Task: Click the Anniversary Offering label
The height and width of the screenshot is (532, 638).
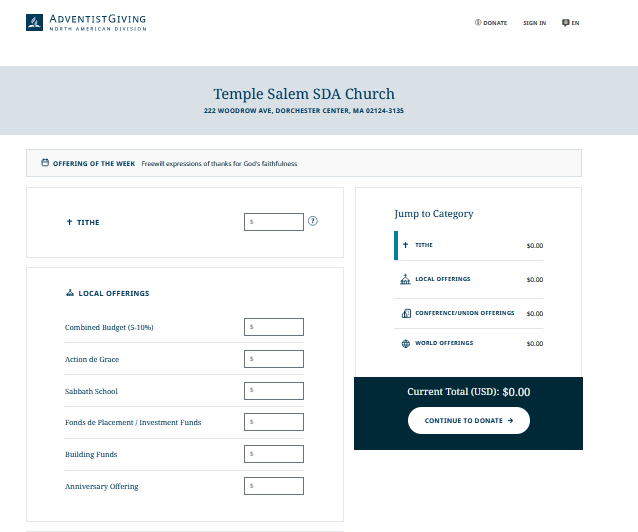Action: point(102,486)
